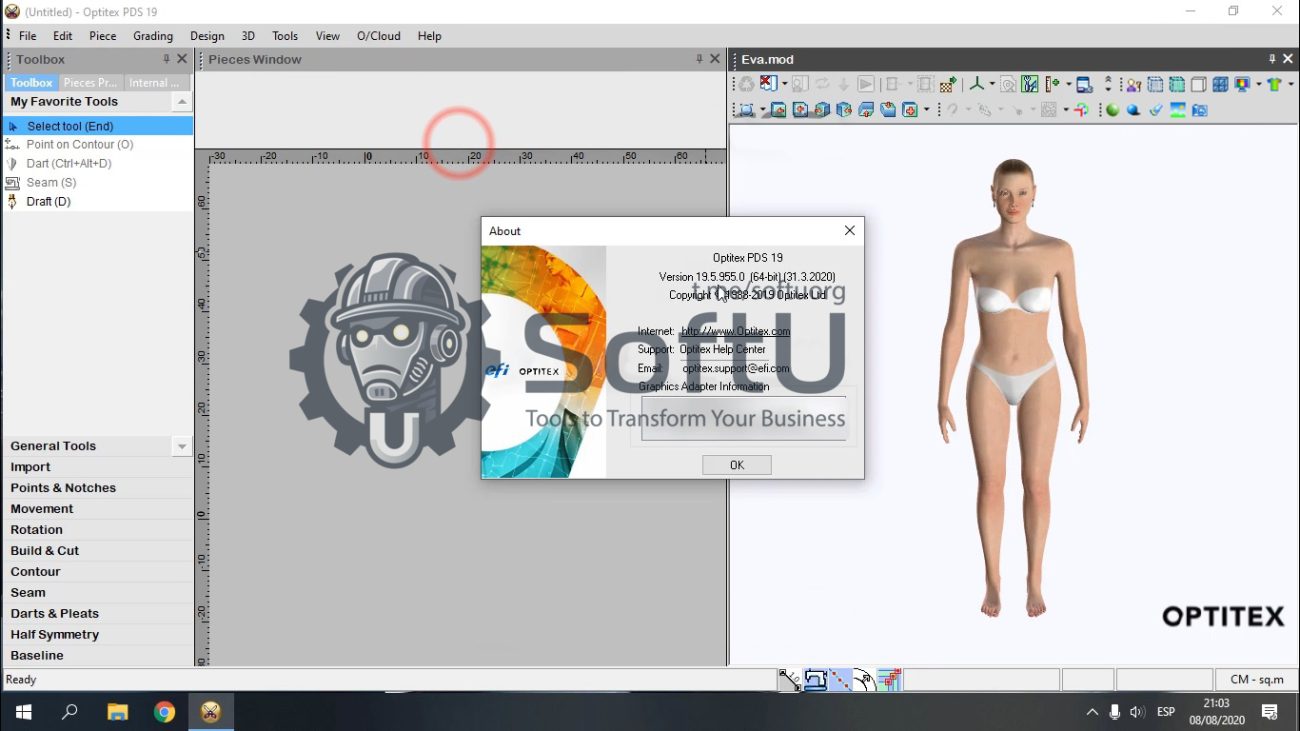Open the Rotation tools group

tap(98, 530)
